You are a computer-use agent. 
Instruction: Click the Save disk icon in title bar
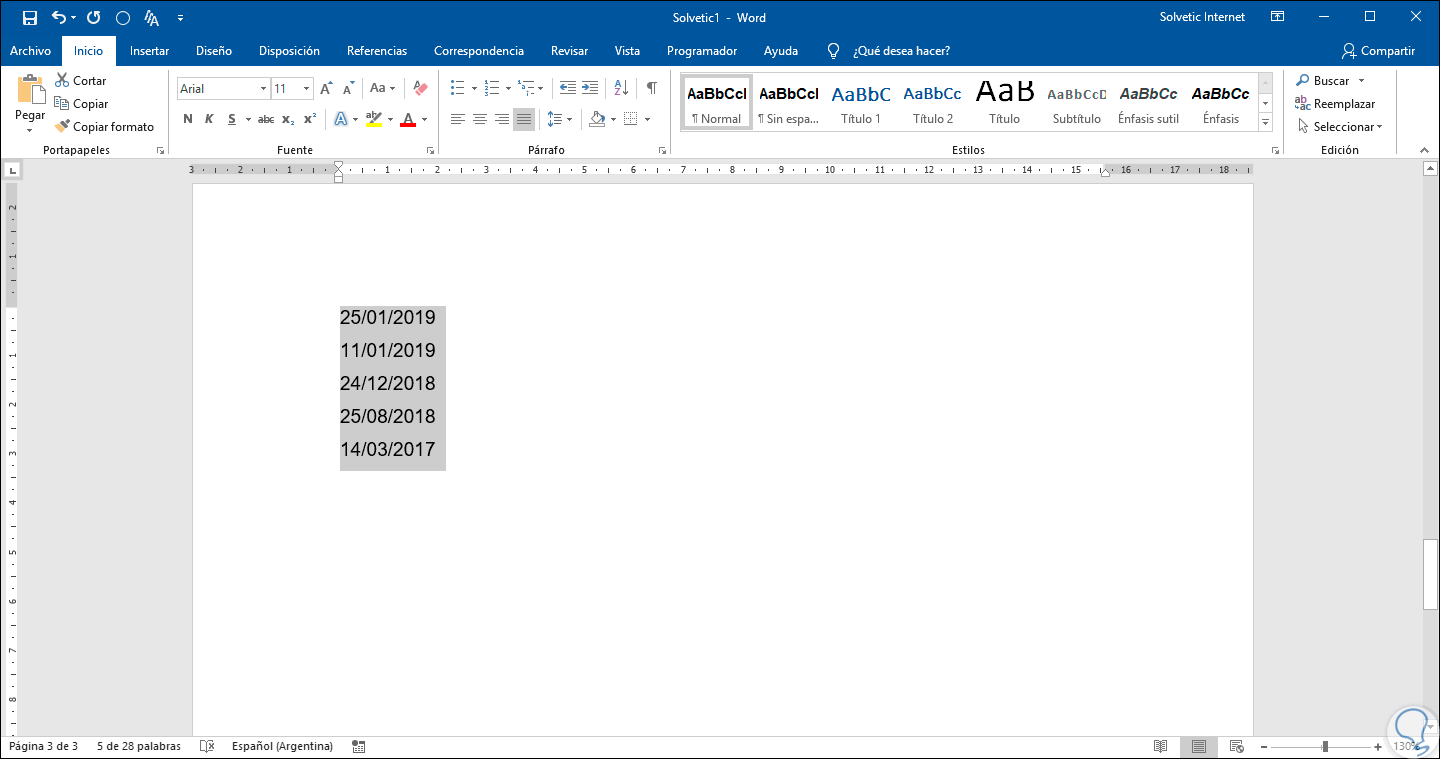pyautogui.click(x=30, y=17)
